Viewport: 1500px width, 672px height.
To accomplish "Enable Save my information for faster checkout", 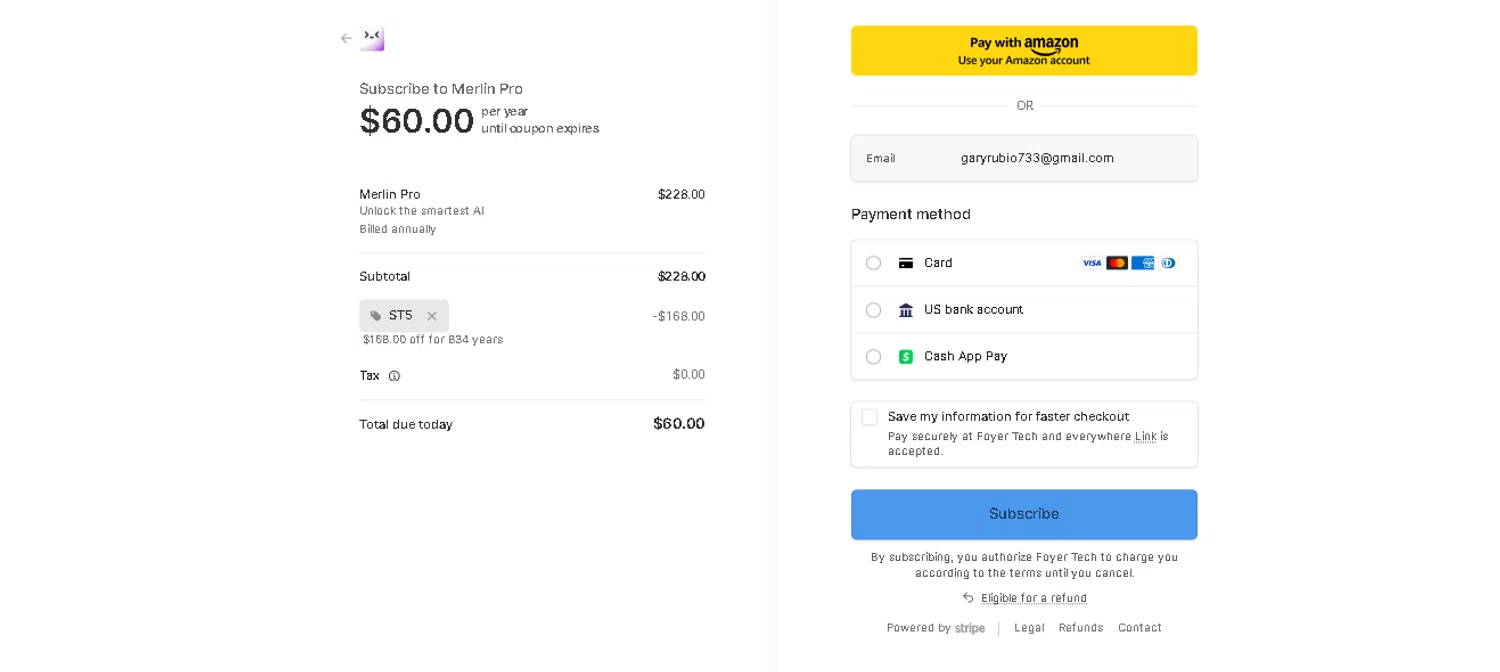I will tap(870, 417).
